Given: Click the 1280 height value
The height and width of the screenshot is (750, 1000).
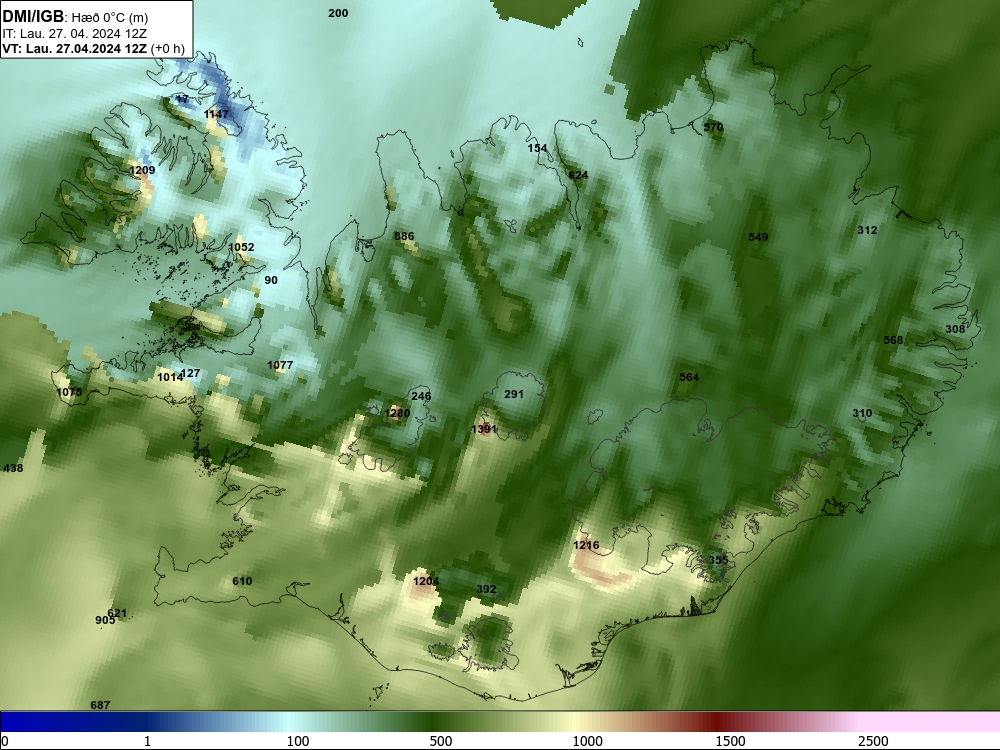Looking at the screenshot, I should click(x=397, y=413).
